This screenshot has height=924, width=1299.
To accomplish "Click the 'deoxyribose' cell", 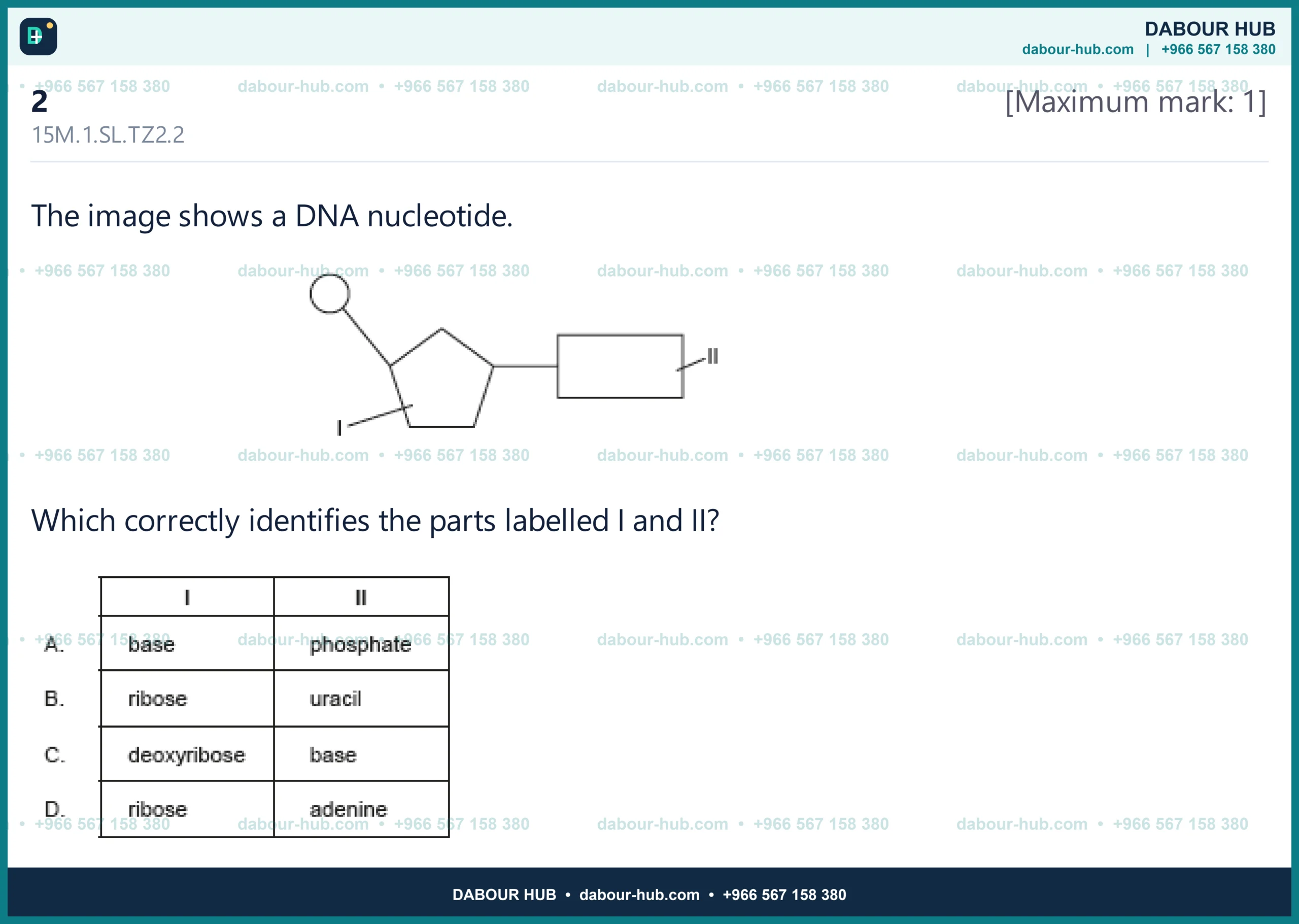I will pos(187,755).
